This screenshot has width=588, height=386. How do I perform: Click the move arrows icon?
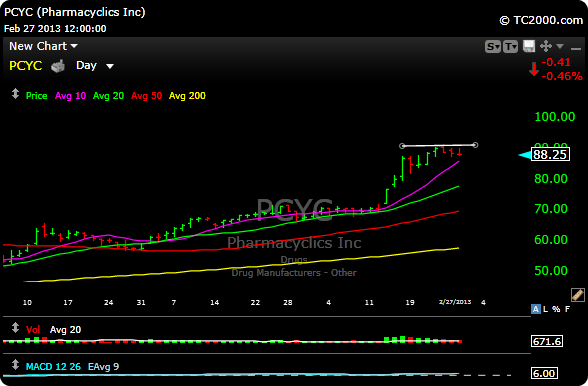pos(546,46)
